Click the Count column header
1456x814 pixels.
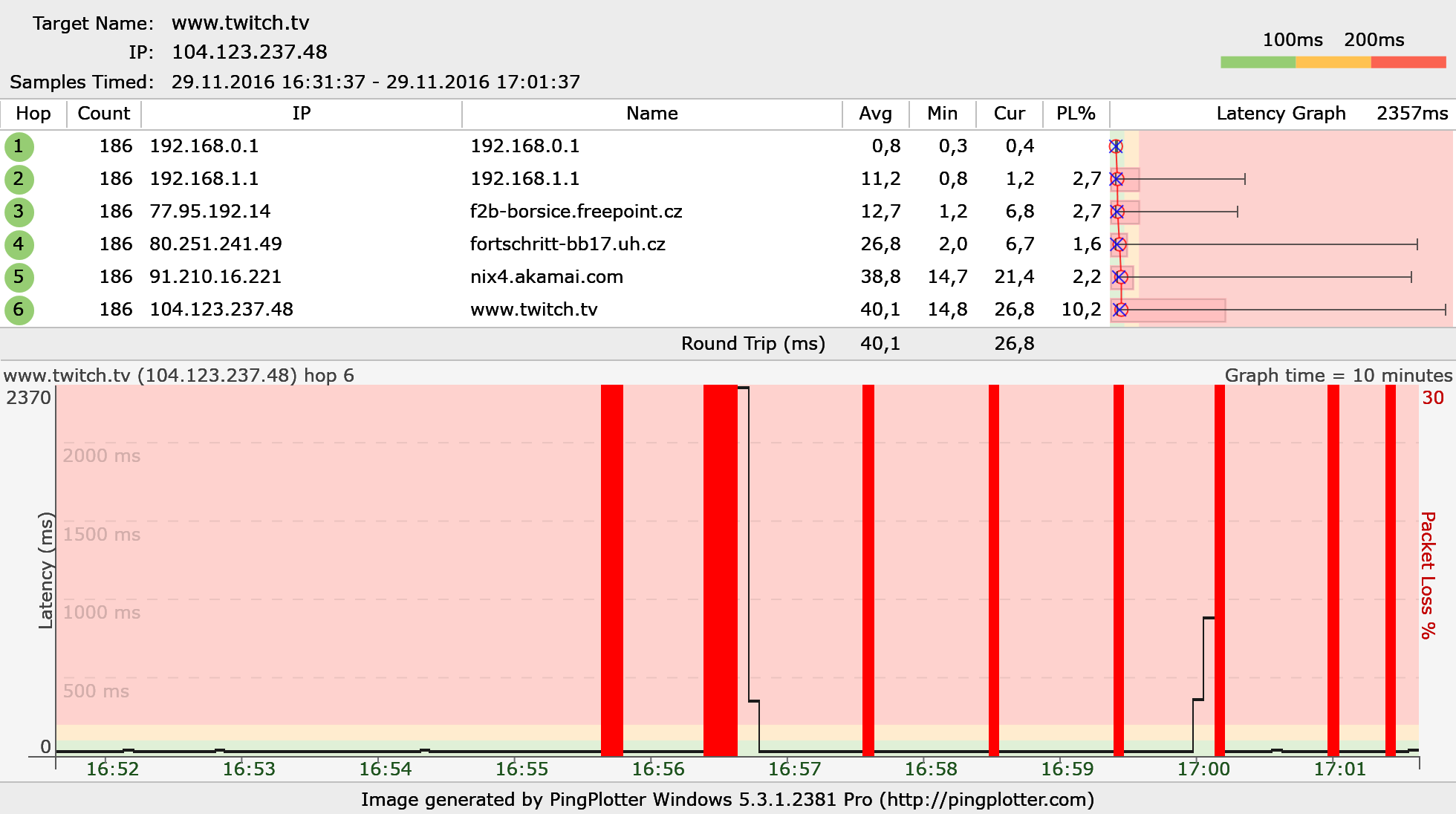click(x=103, y=114)
